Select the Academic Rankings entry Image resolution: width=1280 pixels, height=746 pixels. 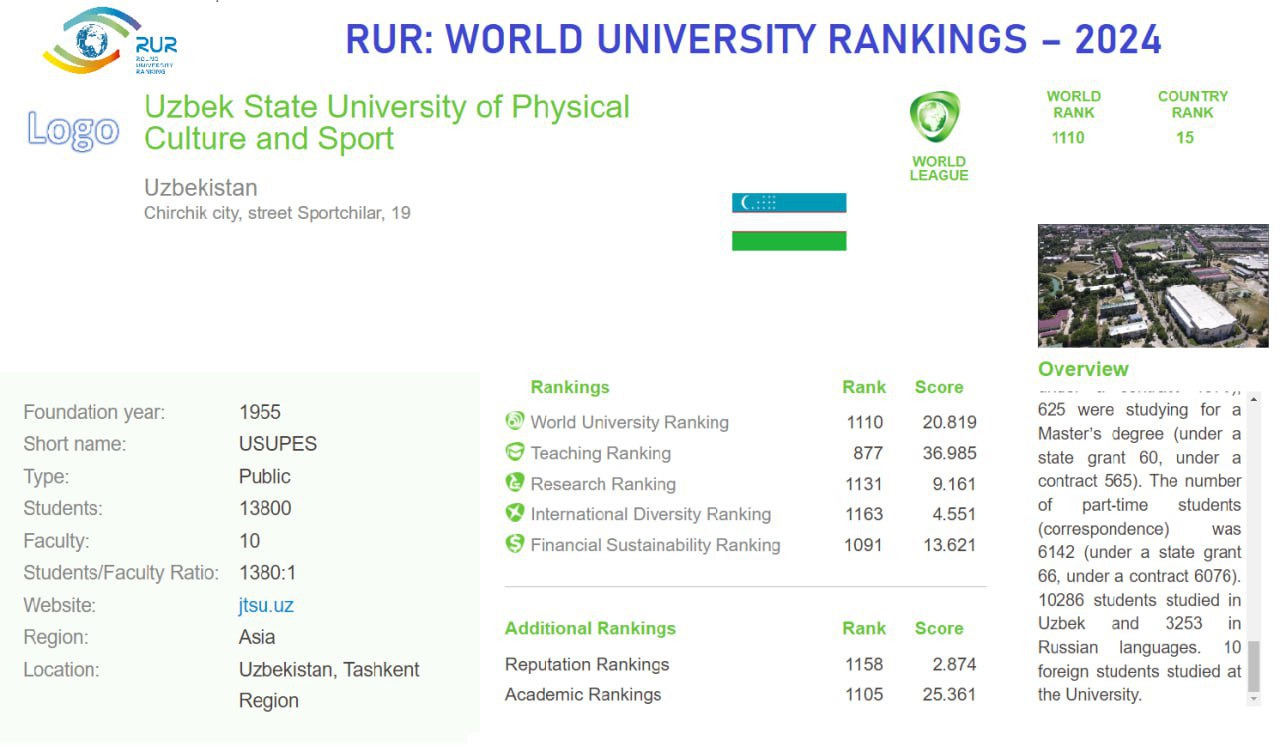coord(583,694)
